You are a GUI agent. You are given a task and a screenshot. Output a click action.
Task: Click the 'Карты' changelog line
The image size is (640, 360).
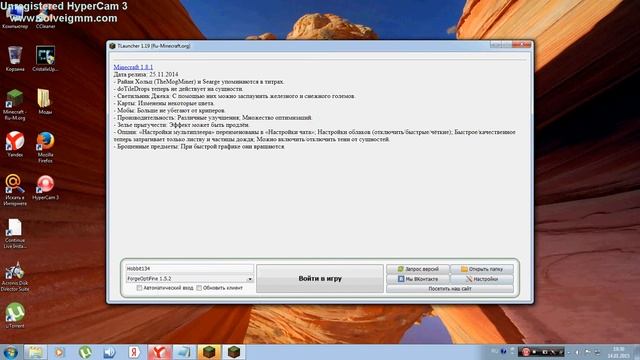click(164, 103)
